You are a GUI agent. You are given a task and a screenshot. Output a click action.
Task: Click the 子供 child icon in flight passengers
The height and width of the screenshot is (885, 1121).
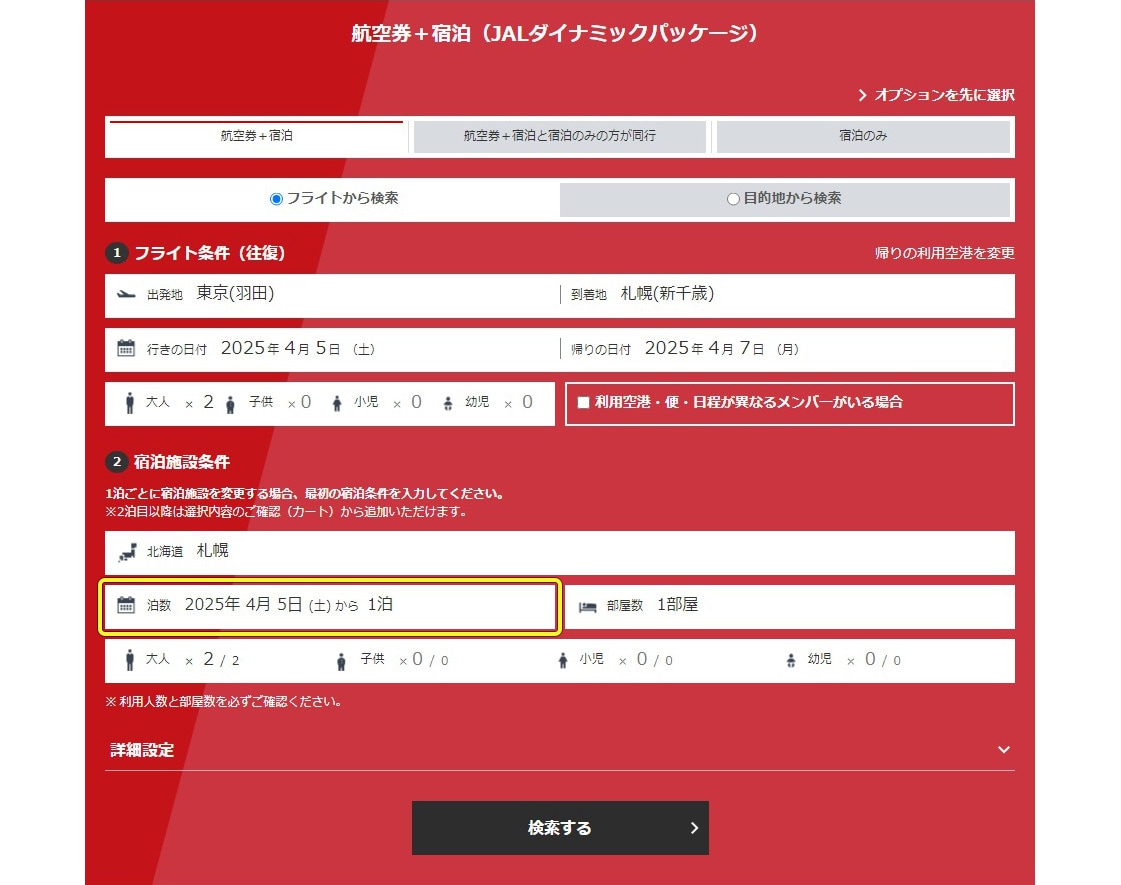coord(230,405)
